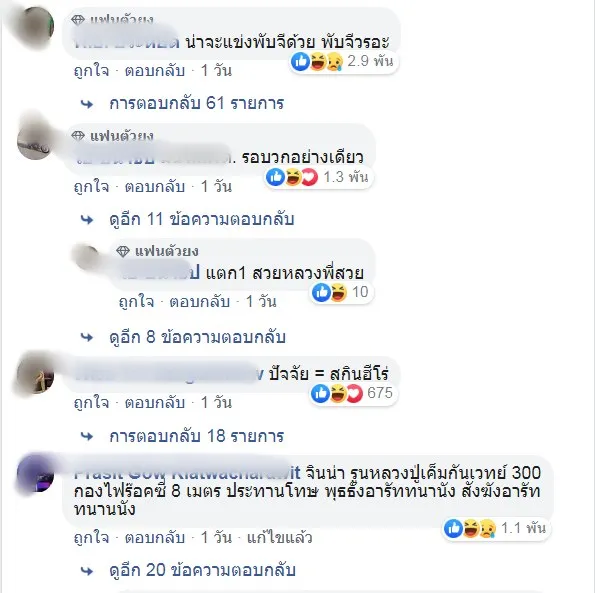Click like reaction icon on 2.9 พัน comment
Viewport: 595px width, 593px height.
coord(300,61)
